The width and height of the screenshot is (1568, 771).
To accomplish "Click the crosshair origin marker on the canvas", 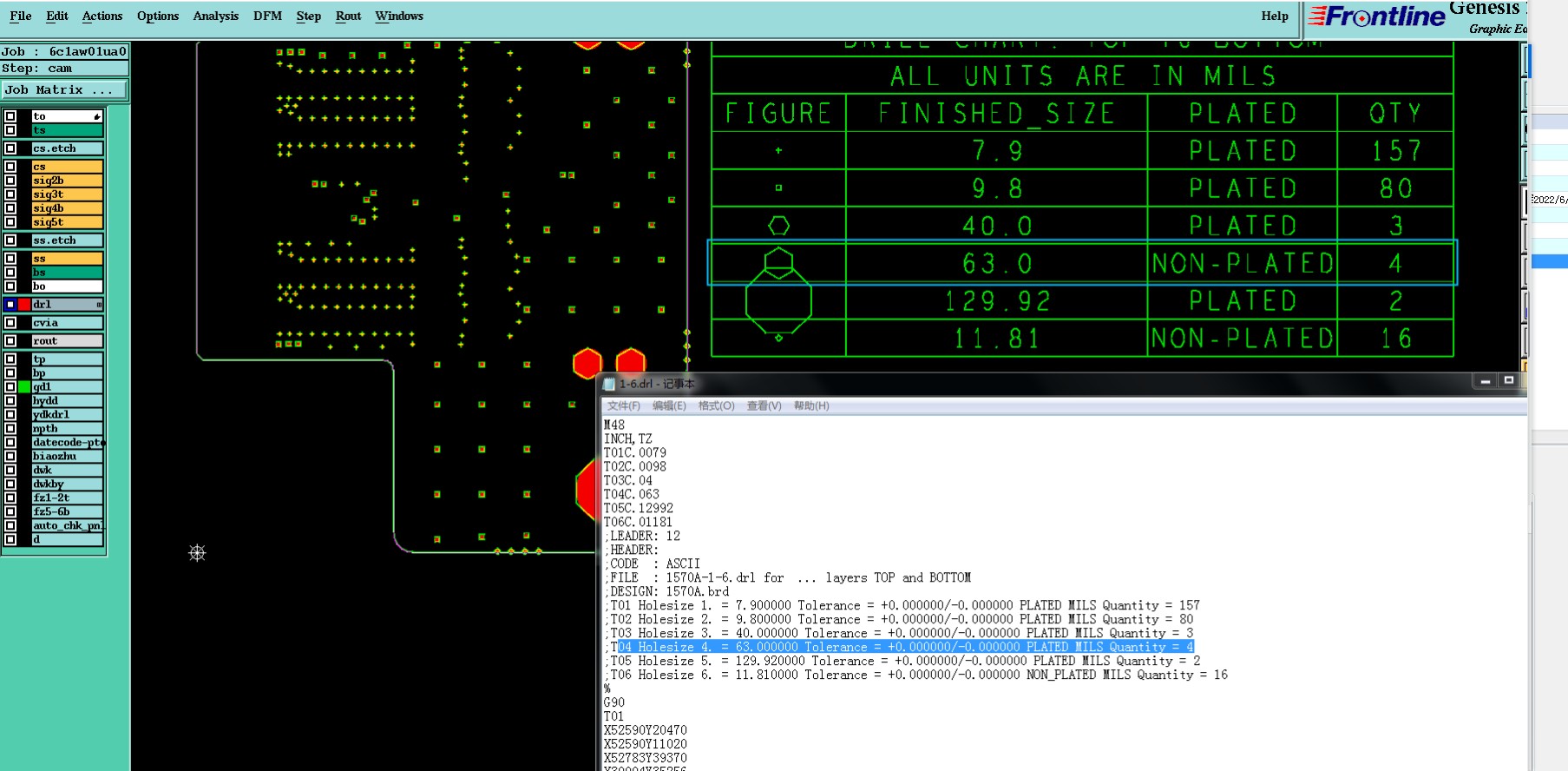I will point(197,553).
